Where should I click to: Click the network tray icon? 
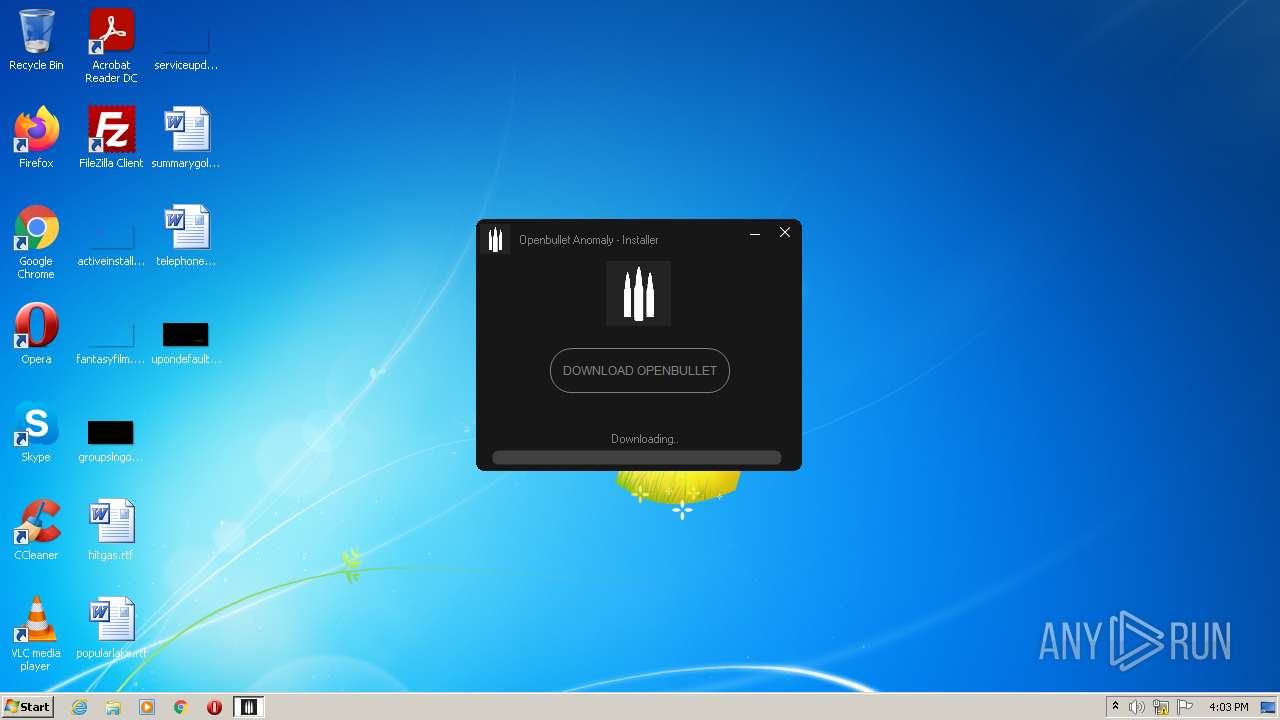pyautogui.click(x=1161, y=707)
